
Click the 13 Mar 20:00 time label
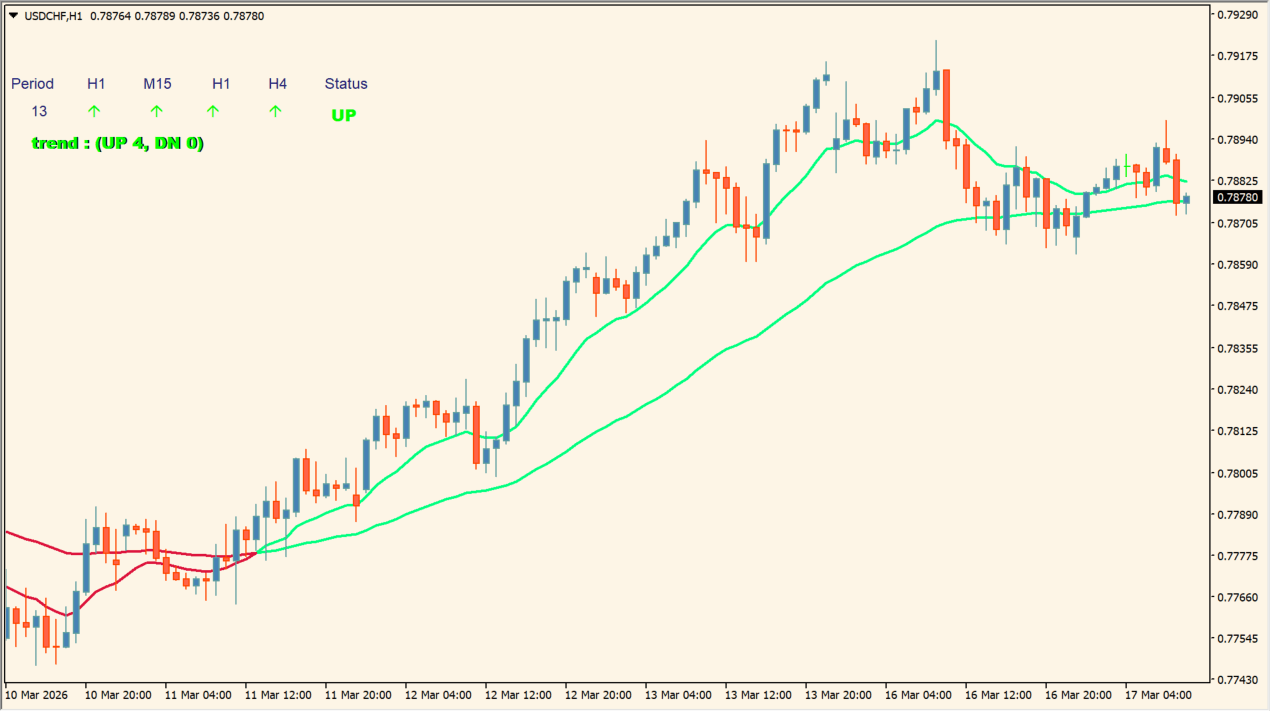pos(837,694)
